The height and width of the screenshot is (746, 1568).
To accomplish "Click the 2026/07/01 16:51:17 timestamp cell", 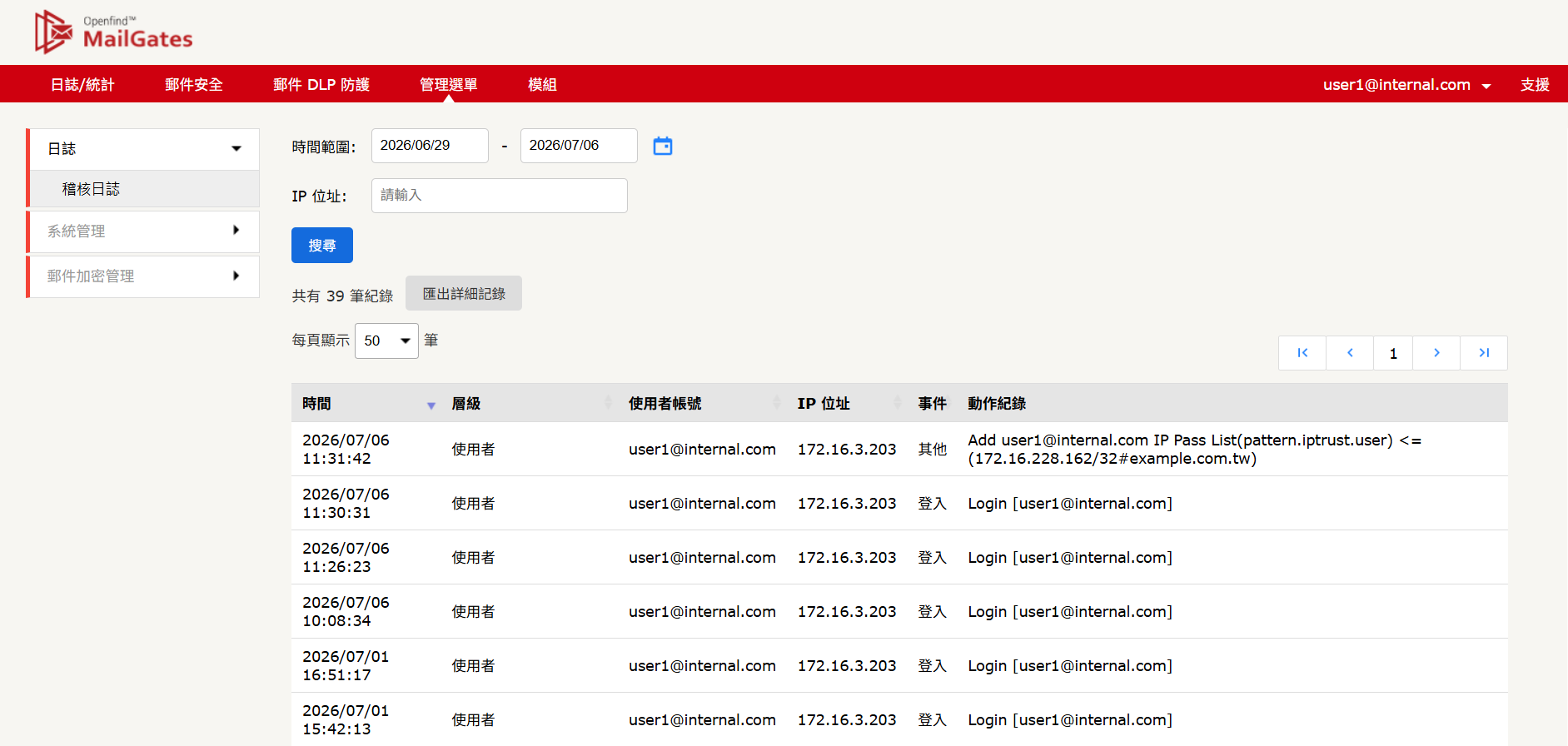I will click(x=346, y=666).
